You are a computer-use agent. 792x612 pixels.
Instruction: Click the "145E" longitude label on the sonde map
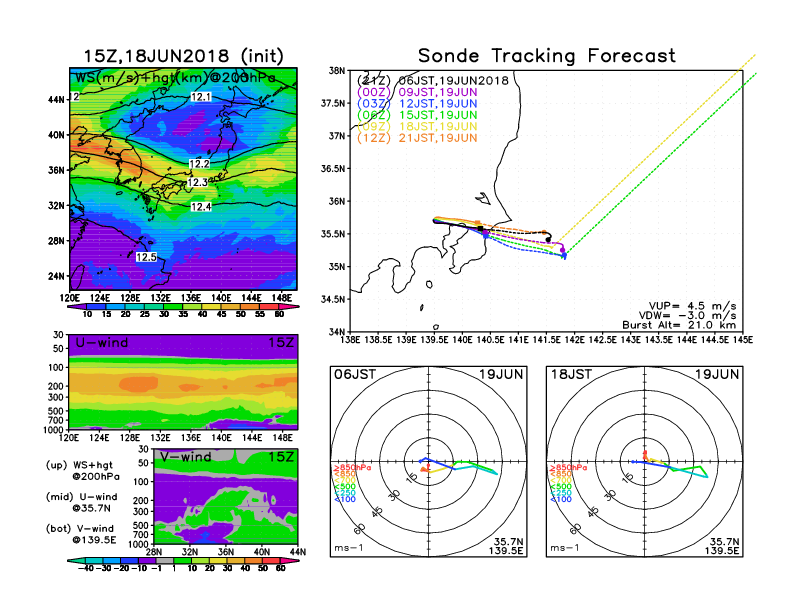click(742, 340)
